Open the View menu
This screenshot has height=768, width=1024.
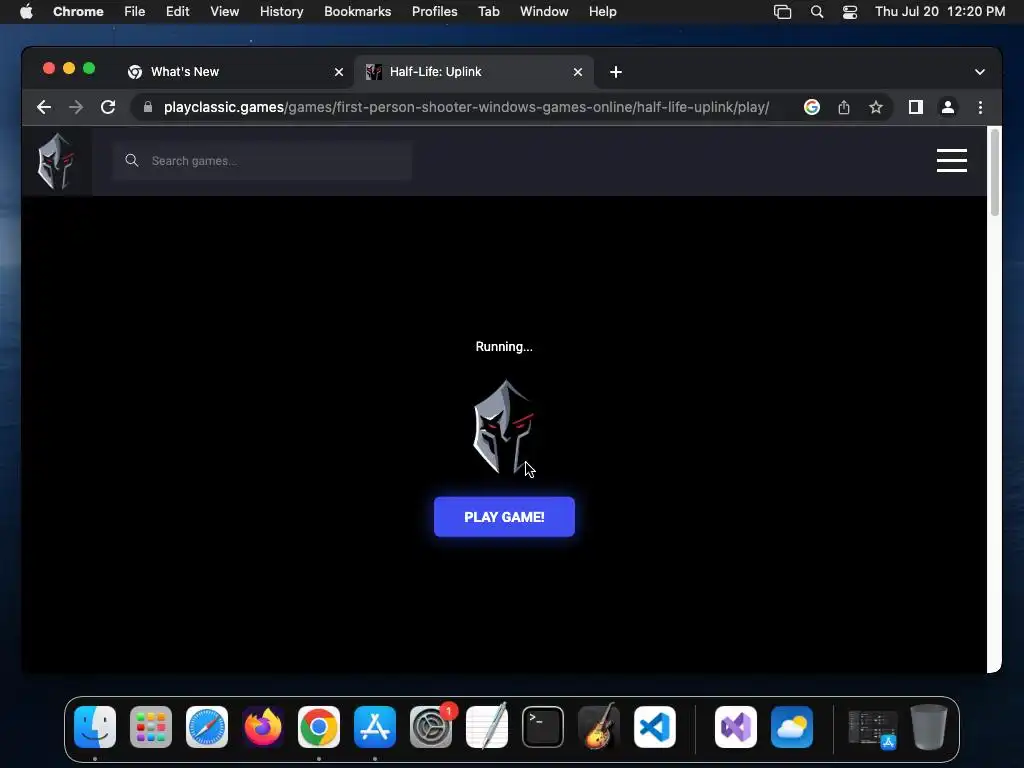pyautogui.click(x=225, y=12)
